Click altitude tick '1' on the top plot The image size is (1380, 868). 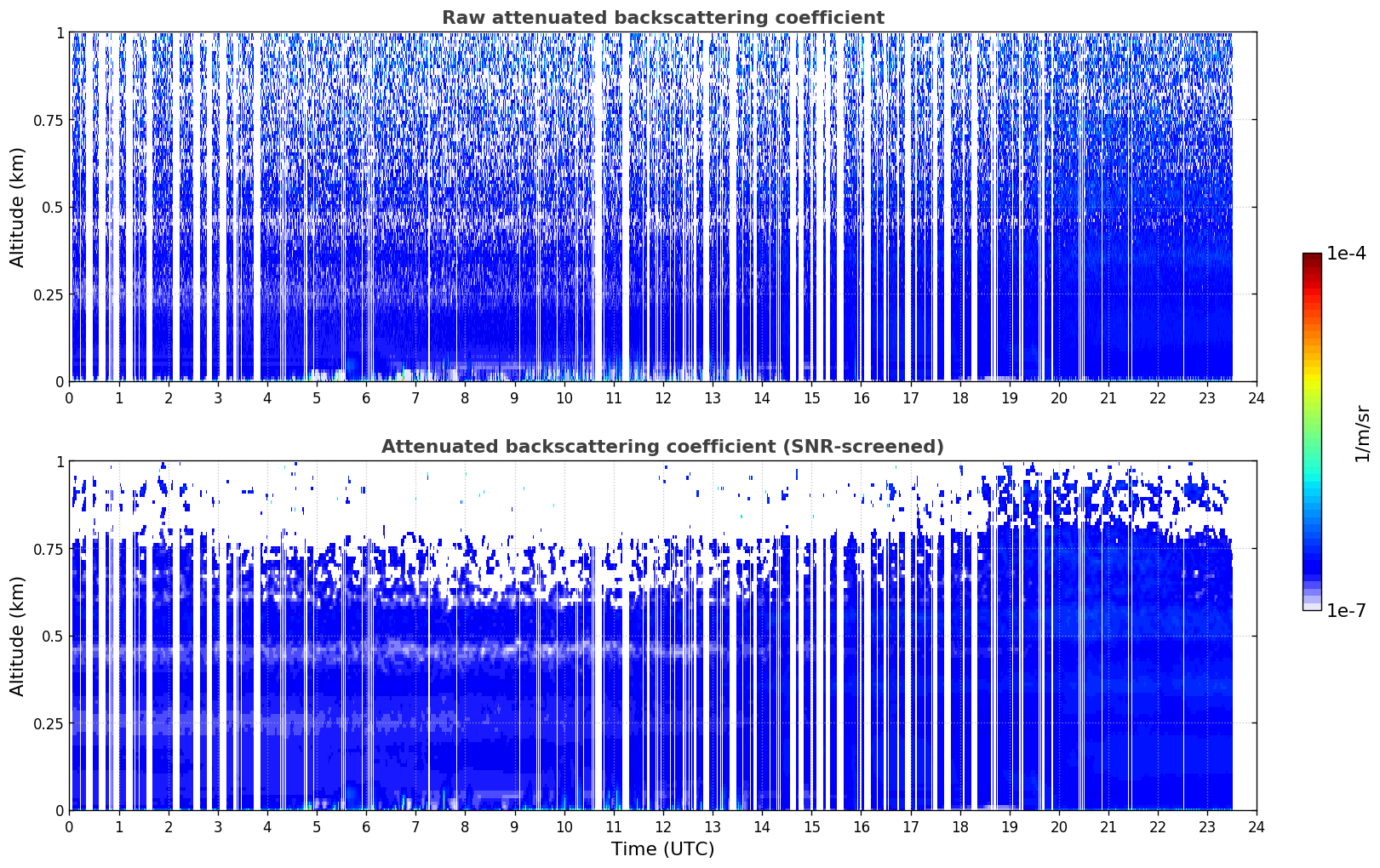60,32
